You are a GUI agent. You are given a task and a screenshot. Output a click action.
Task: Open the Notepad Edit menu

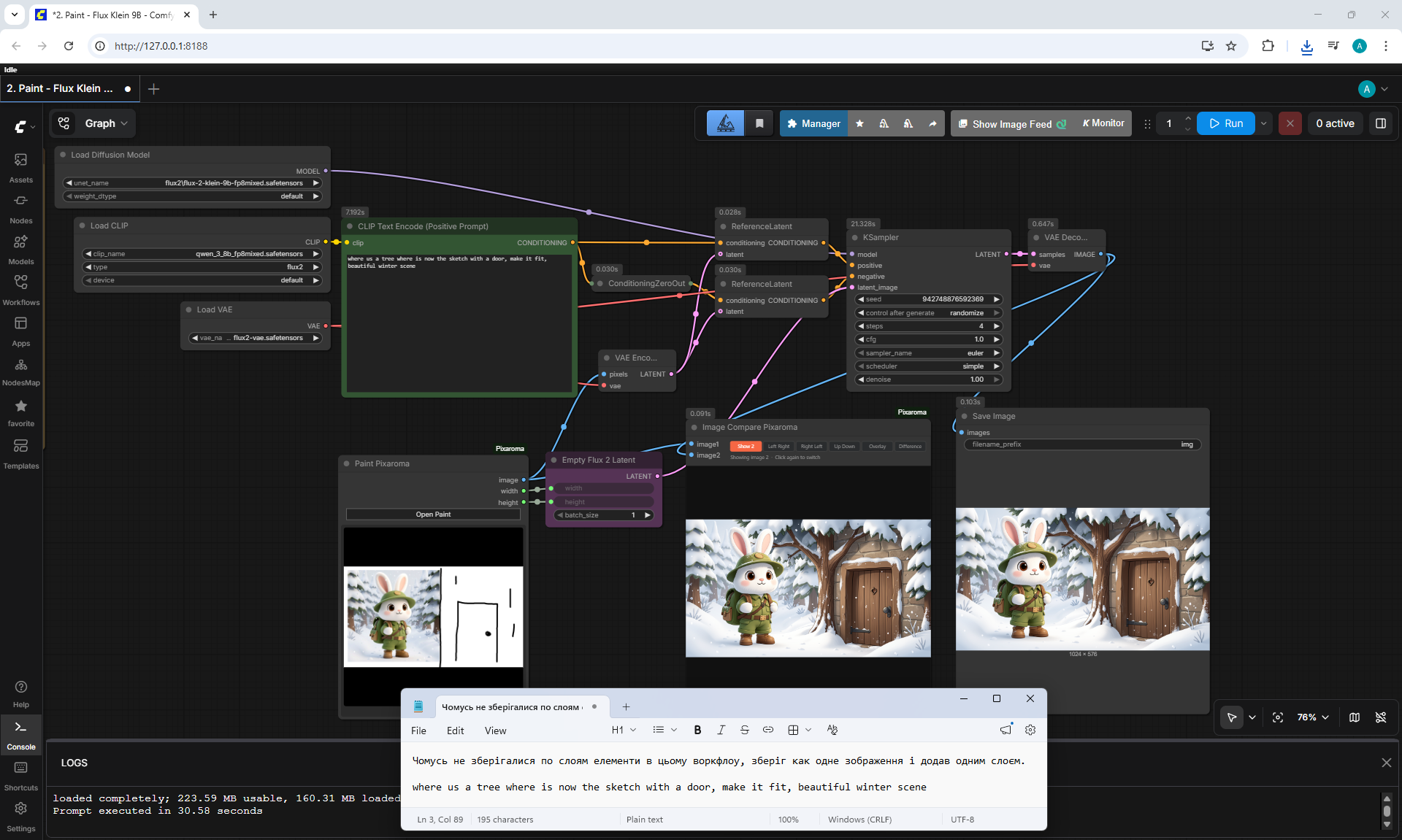pos(455,731)
